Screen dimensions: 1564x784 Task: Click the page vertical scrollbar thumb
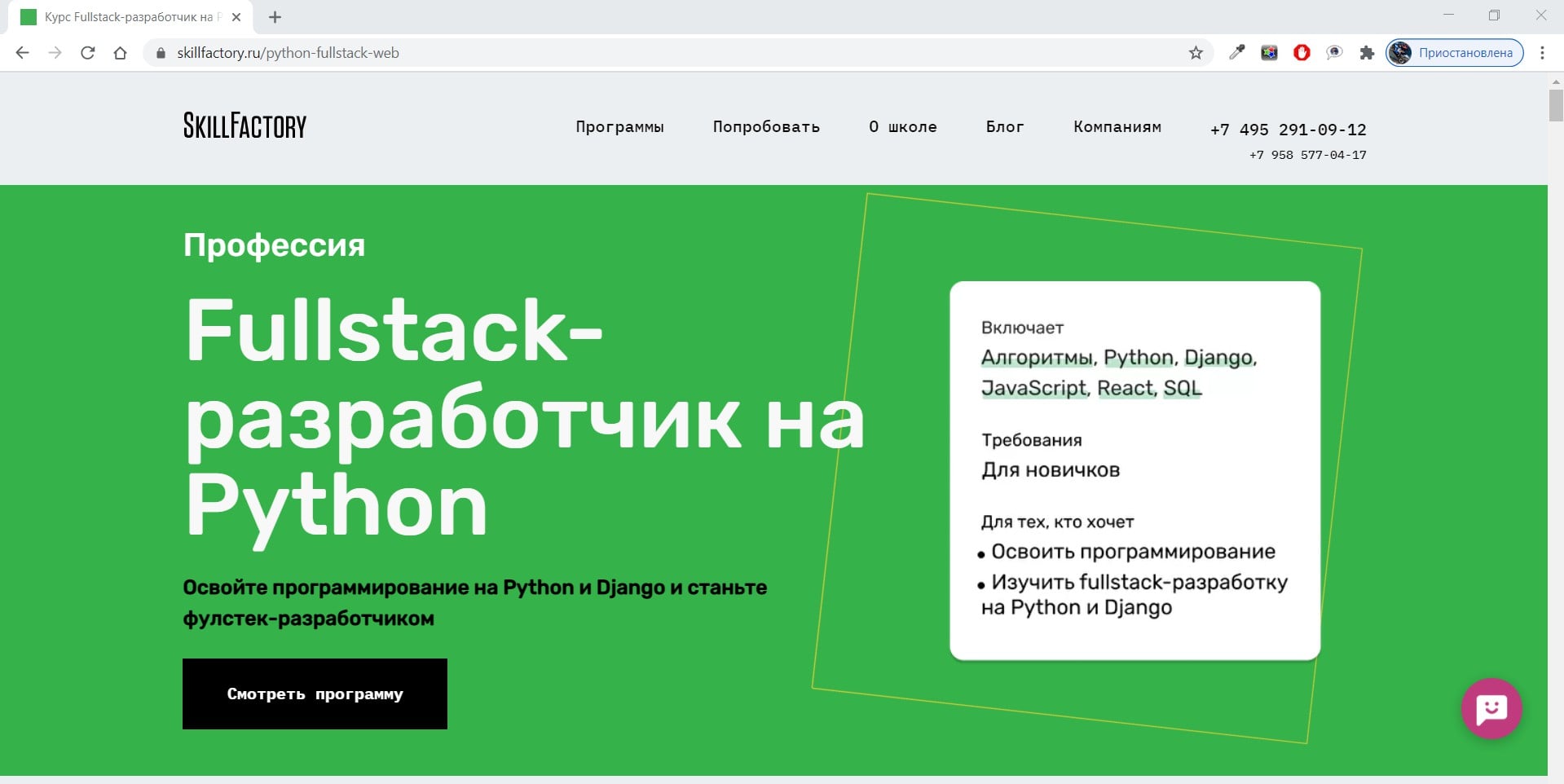click(1556, 106)
